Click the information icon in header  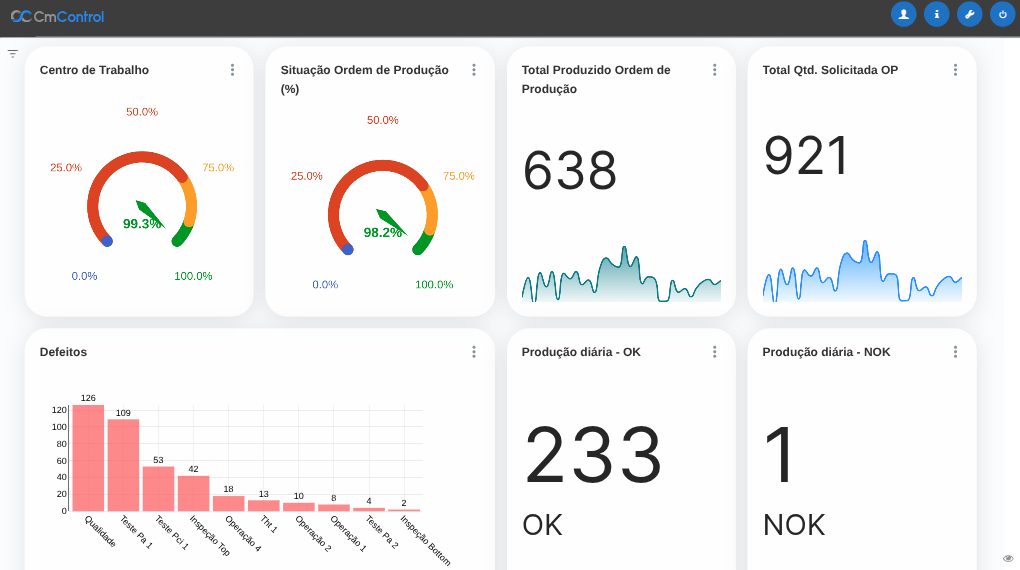tap(936, 14)
